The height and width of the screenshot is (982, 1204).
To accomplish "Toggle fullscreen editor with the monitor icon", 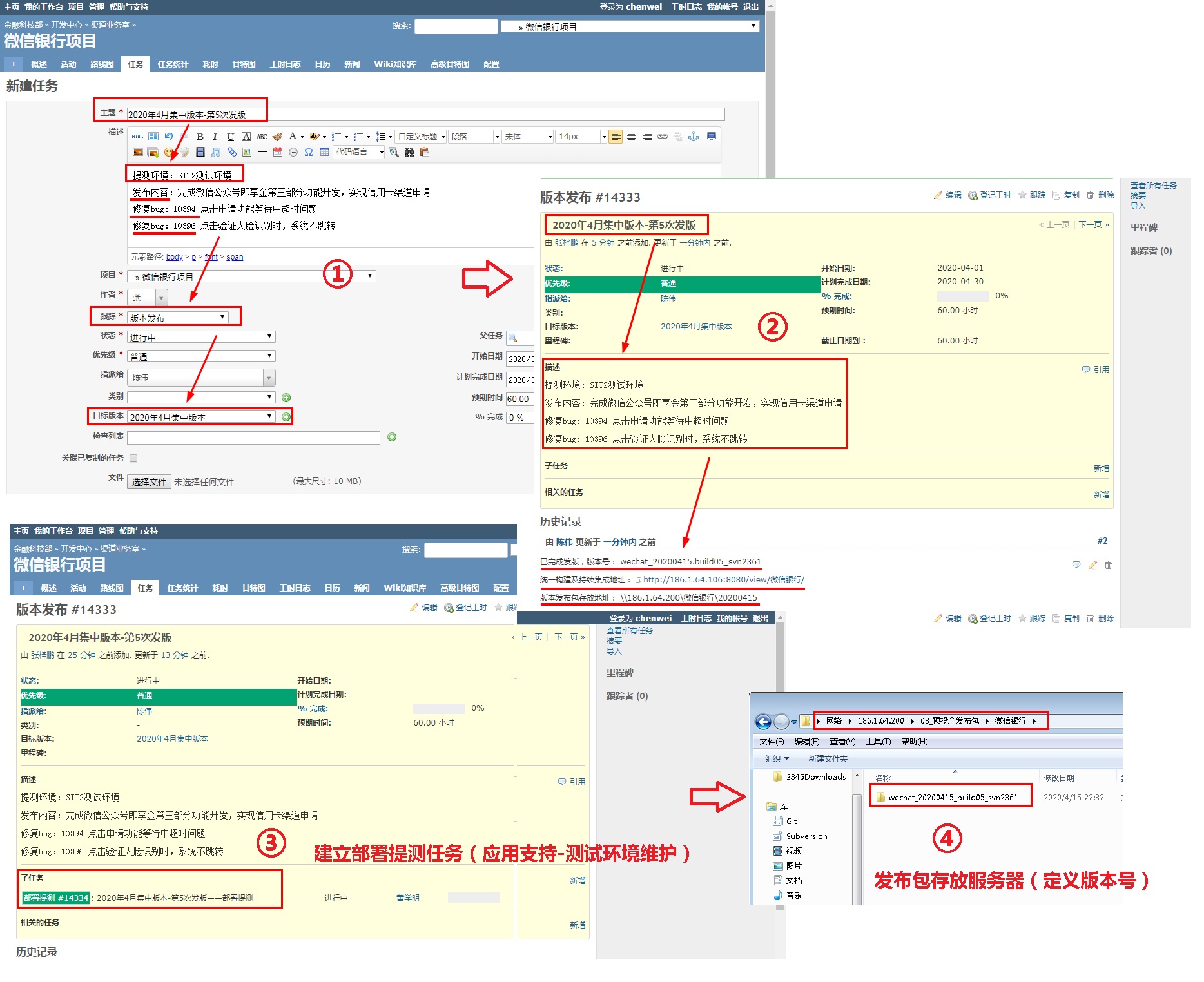I will pos(712,137).
